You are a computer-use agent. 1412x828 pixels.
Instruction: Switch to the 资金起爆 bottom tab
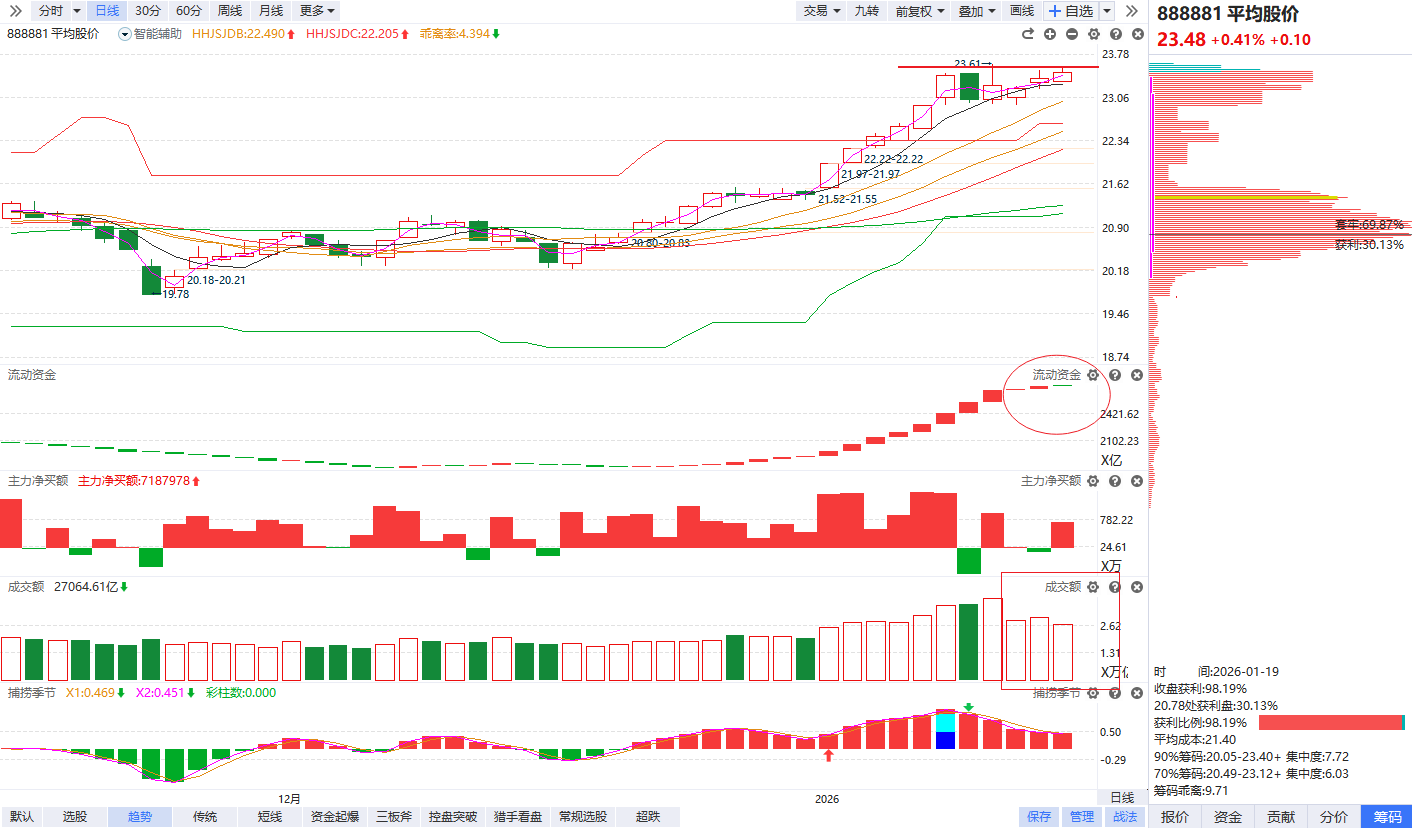(335, 817)
